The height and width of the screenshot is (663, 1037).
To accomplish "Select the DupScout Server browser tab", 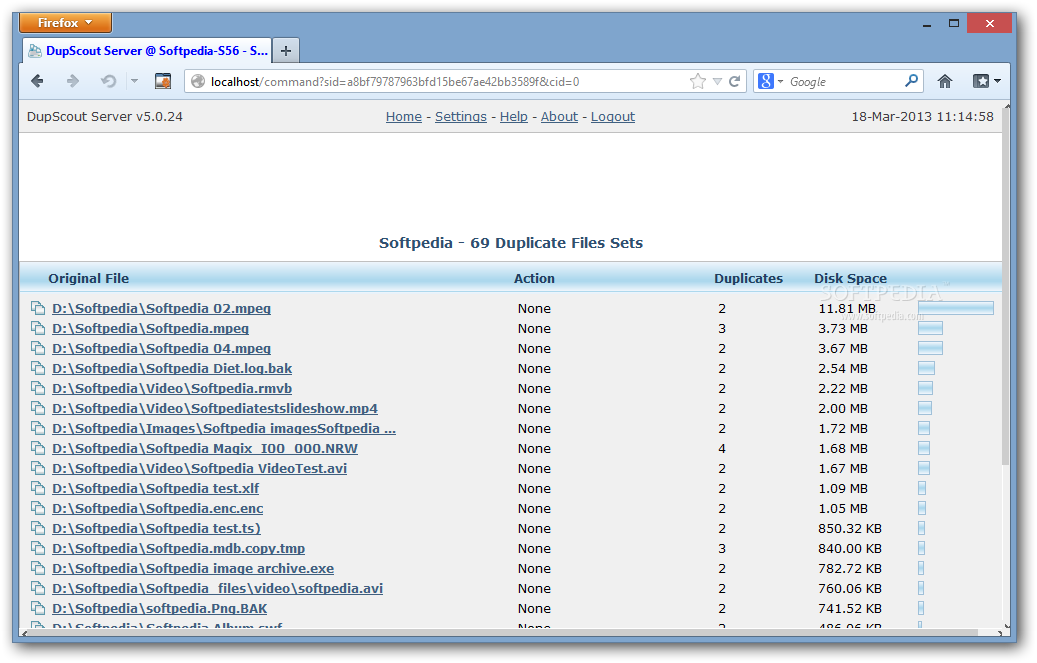I will (148, 50).
